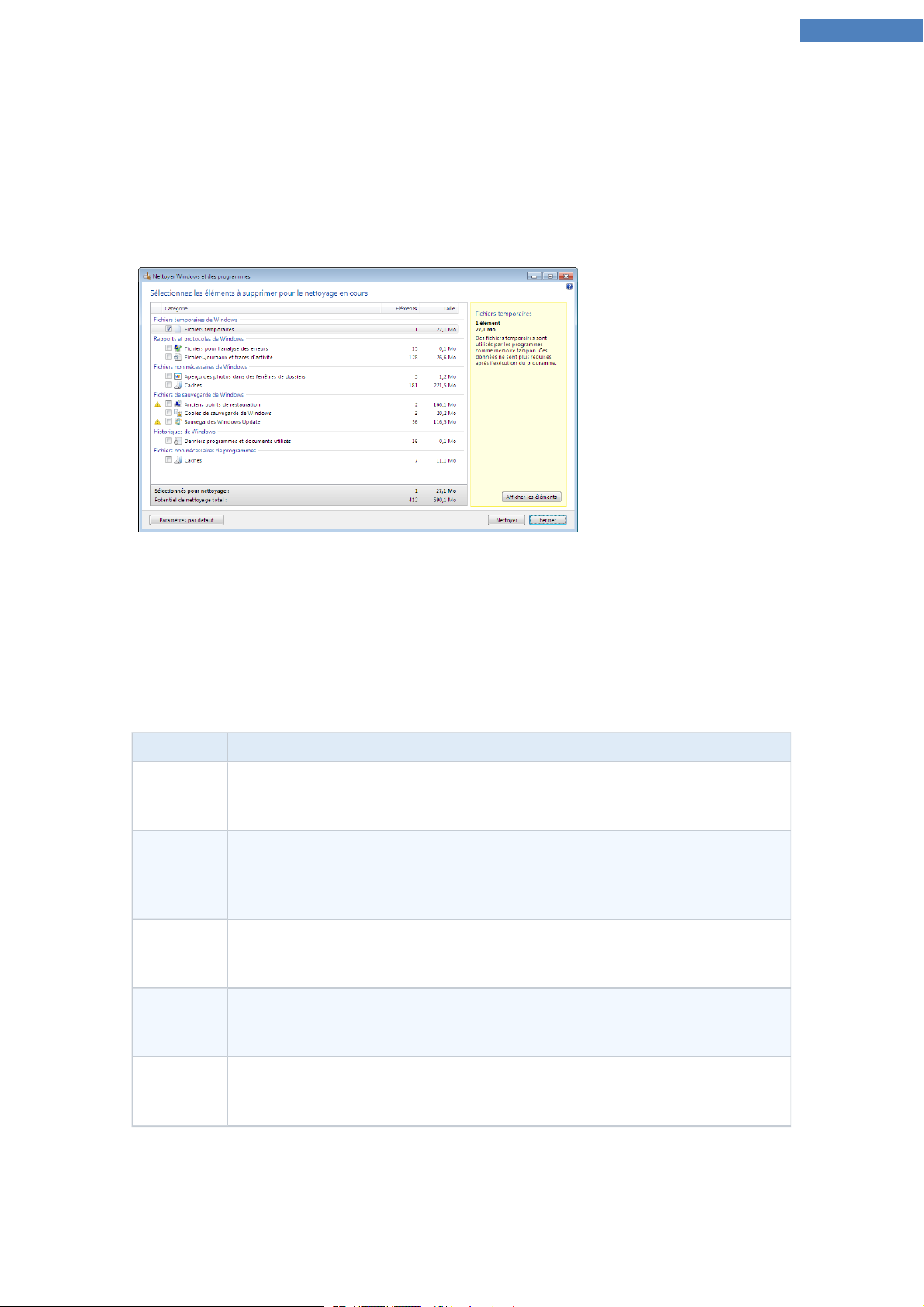This screenshot has width=924, height=1307.
Task: Select the Anciens points de restauration label
Action: (x=222, y=404)
